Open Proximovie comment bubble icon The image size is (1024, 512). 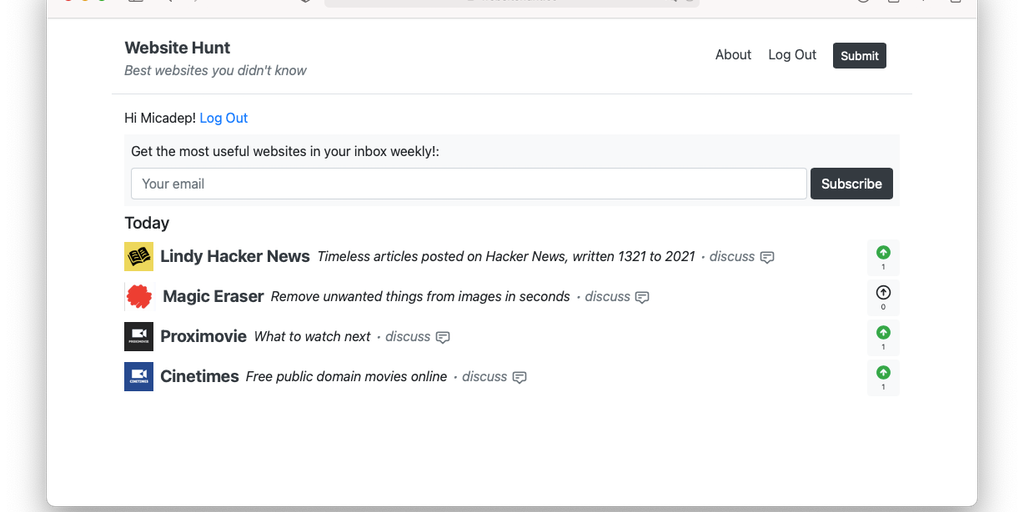click(x=443, y=337)
